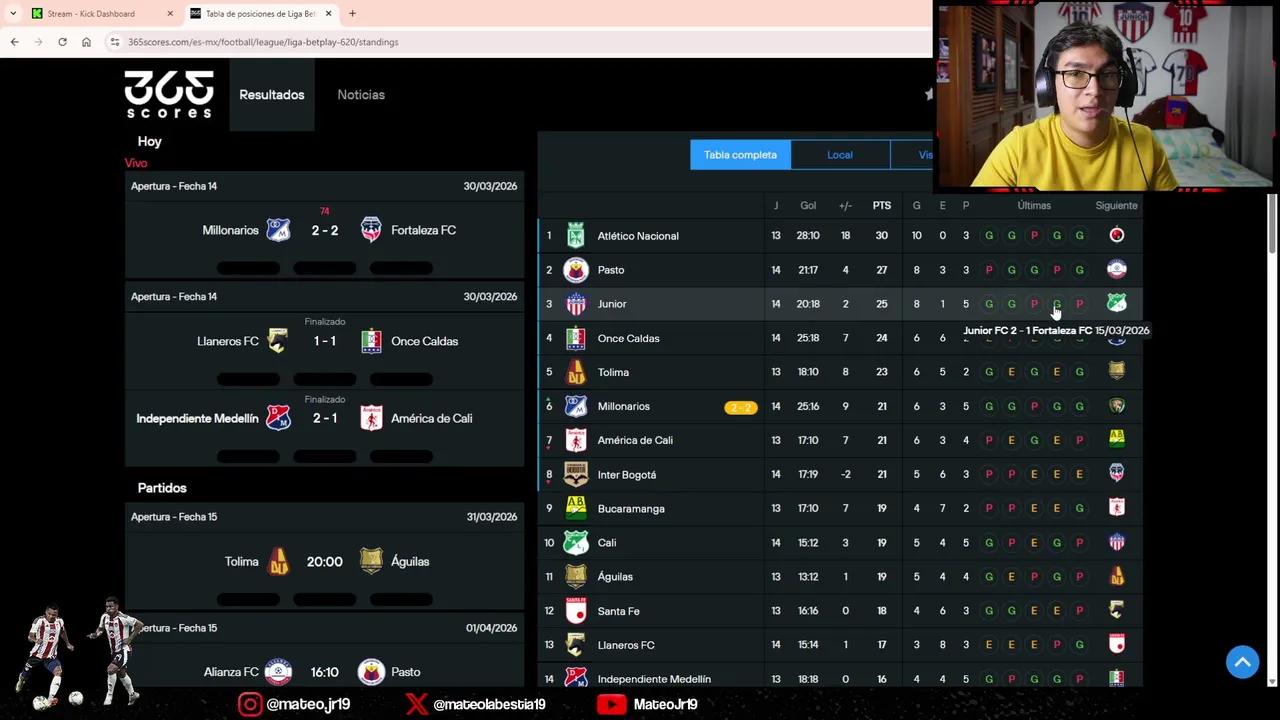Click the Instagram icon in overlay
1280x720 pixels.
tap(250, 704)
